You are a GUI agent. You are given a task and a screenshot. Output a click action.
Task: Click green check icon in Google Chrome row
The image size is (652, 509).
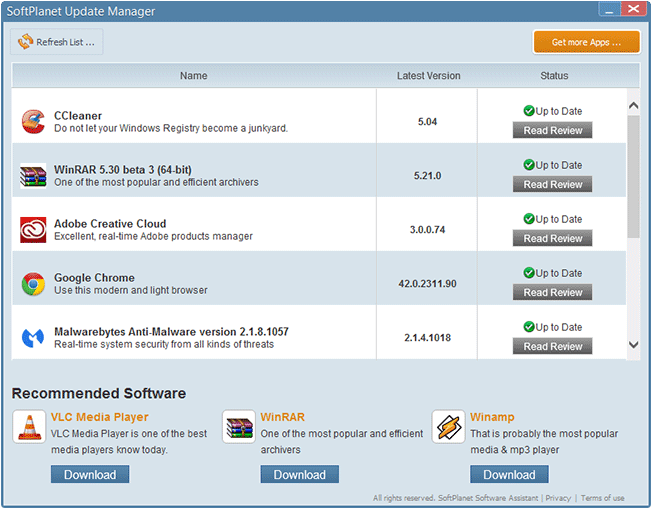529,273
